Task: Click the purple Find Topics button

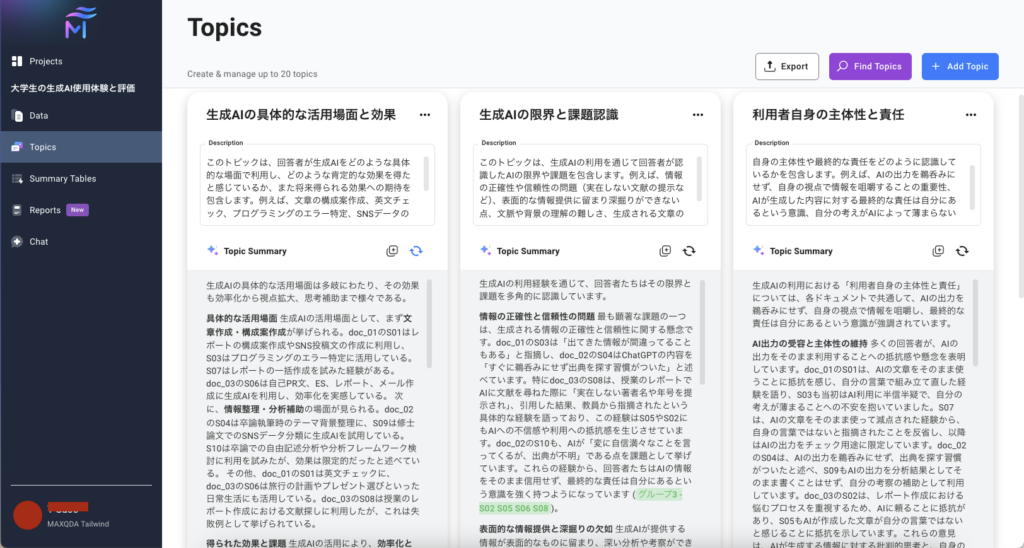Action: [869, 66]
